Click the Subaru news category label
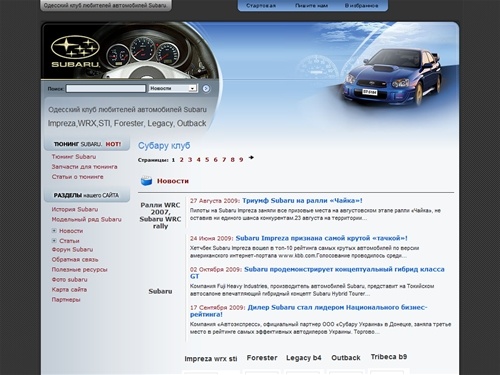 [160, 291]
